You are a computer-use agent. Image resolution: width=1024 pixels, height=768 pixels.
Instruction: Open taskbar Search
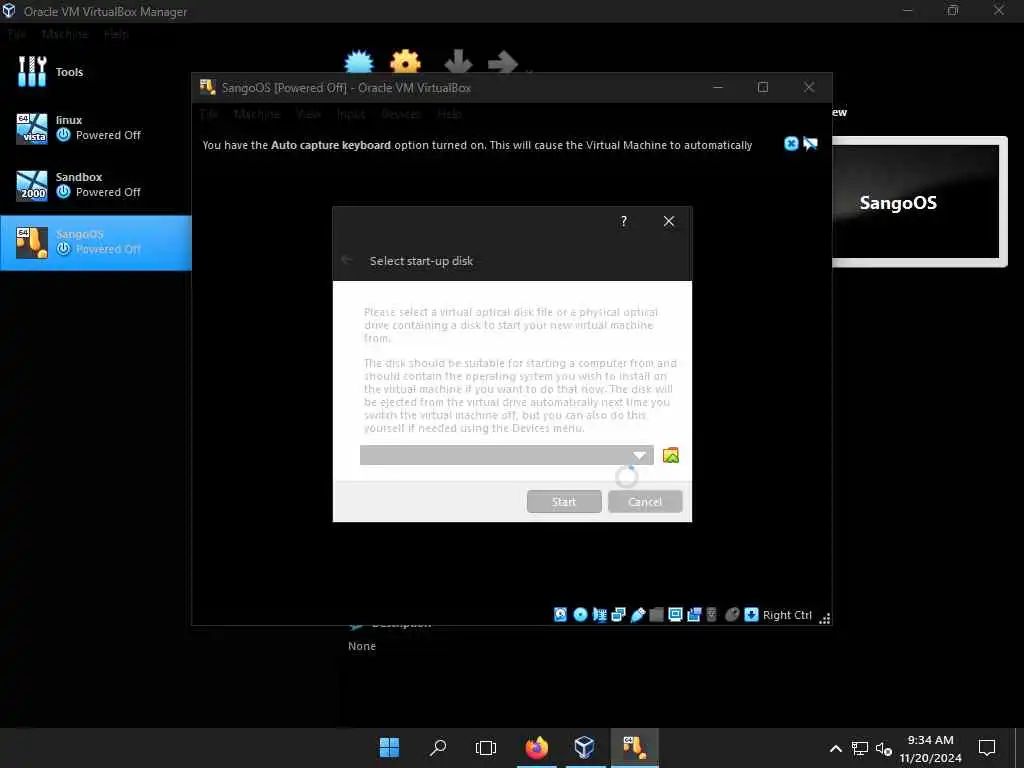tap(438, 747)
